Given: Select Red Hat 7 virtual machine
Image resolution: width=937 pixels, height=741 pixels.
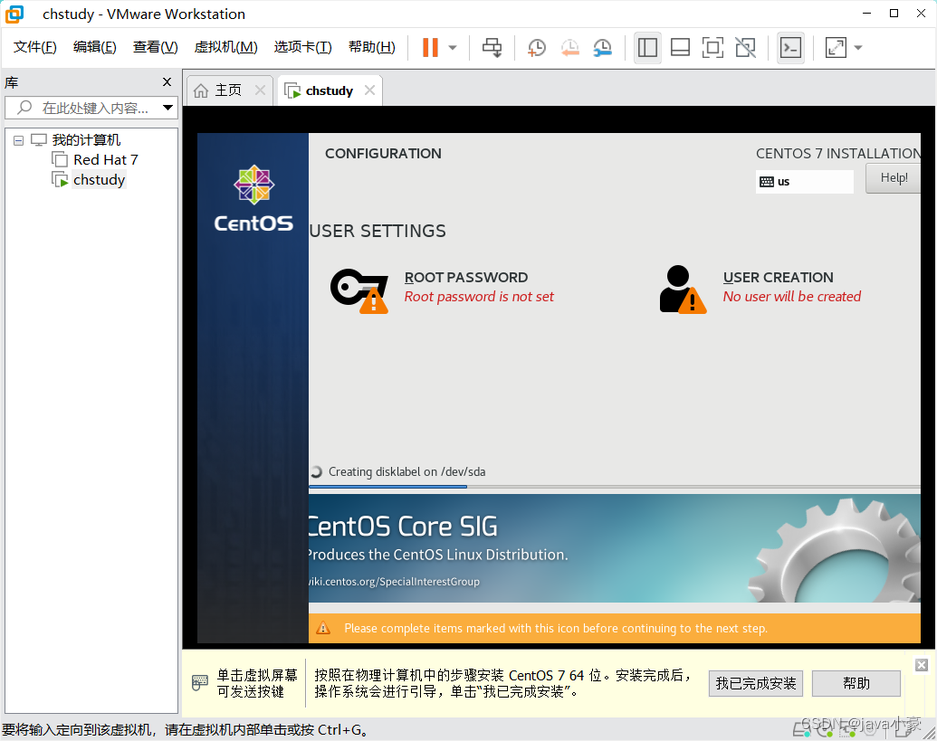Looking at the screenshot, I should [x=105, y=160].
